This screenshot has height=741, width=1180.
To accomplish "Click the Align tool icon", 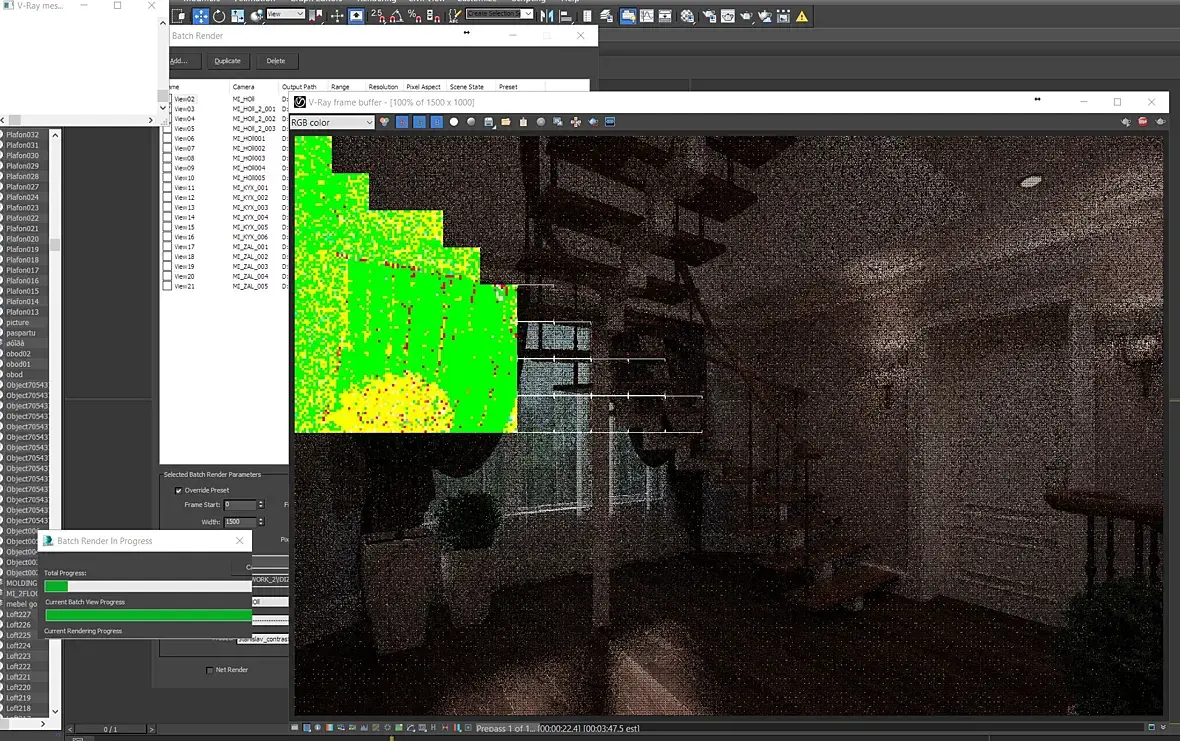I will pyautogui.click(x=565, y=16).
